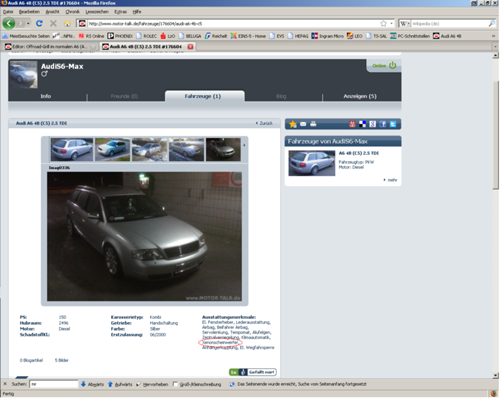The height and width of the screenshot is (398, 500).
Task: Select first thumbnail of rear car view
Action: pos(72,150)
